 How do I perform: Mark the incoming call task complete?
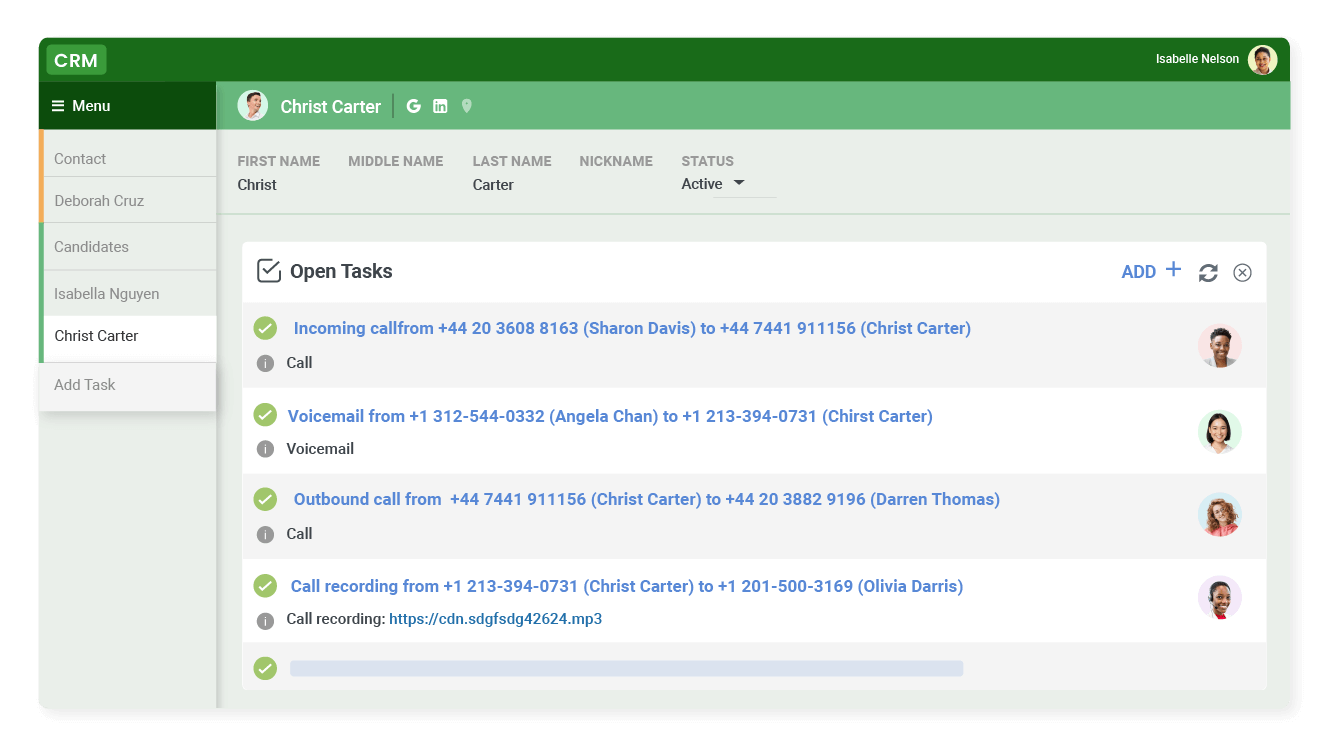pos(265,328)
